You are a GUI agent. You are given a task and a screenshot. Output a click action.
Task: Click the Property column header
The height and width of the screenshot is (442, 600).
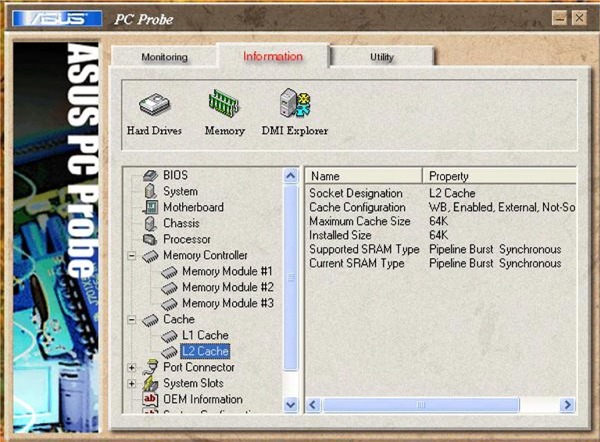pyautogui.click(x=499, y=176)
